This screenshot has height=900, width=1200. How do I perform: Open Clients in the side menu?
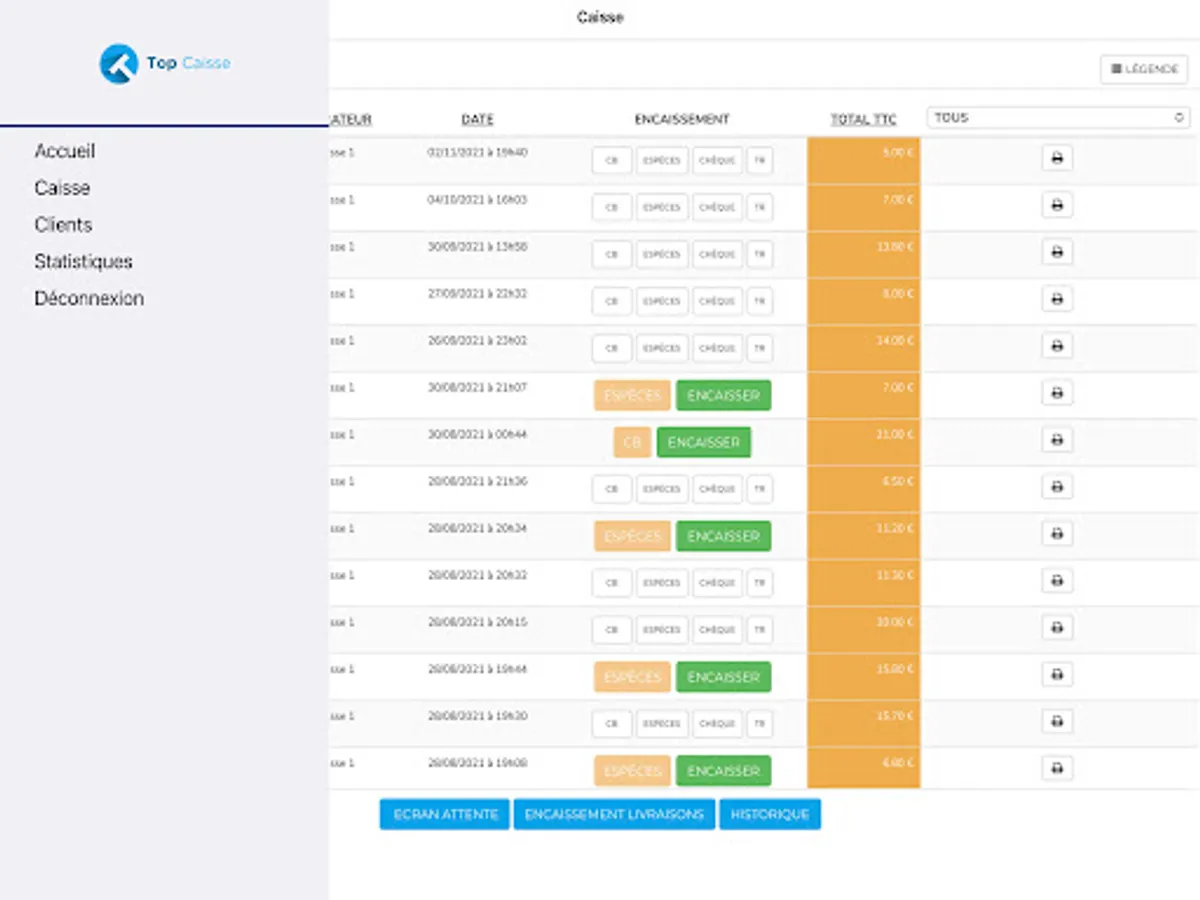point(63,225)
